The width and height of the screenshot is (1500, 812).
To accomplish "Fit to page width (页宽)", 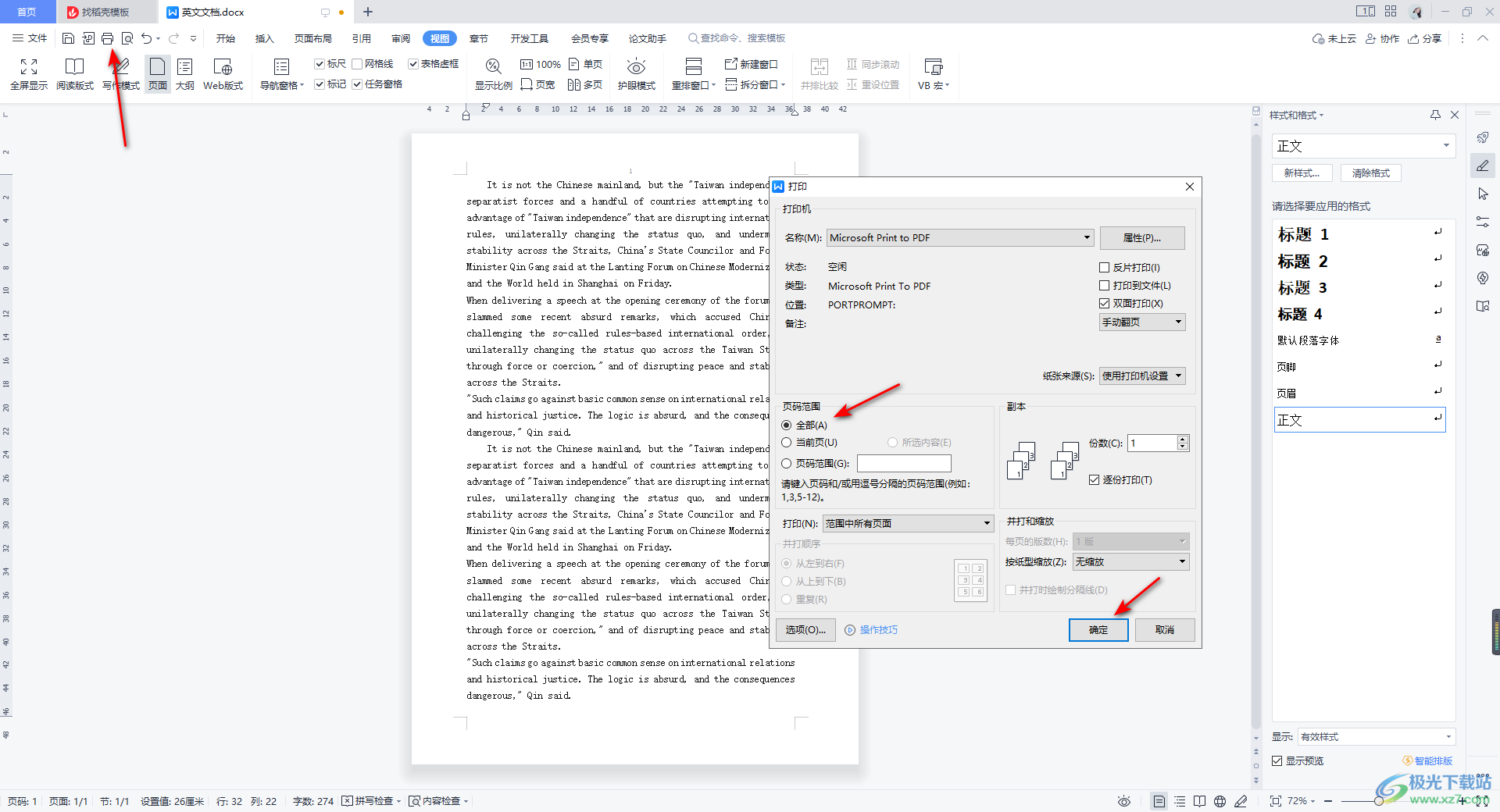I will tap(537, 84).
